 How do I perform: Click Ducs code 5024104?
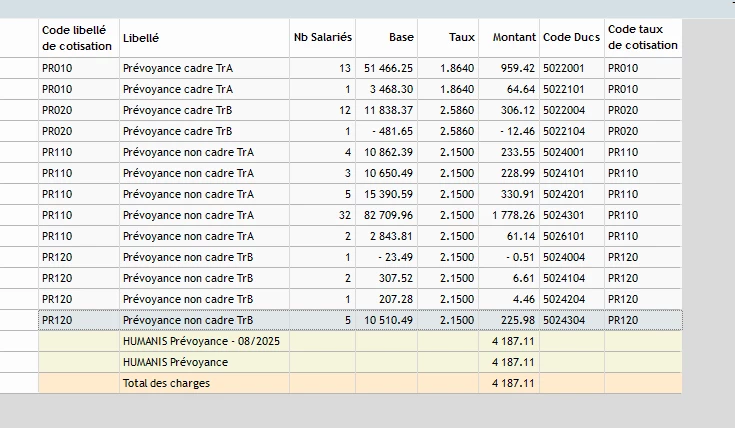point(564,278)
